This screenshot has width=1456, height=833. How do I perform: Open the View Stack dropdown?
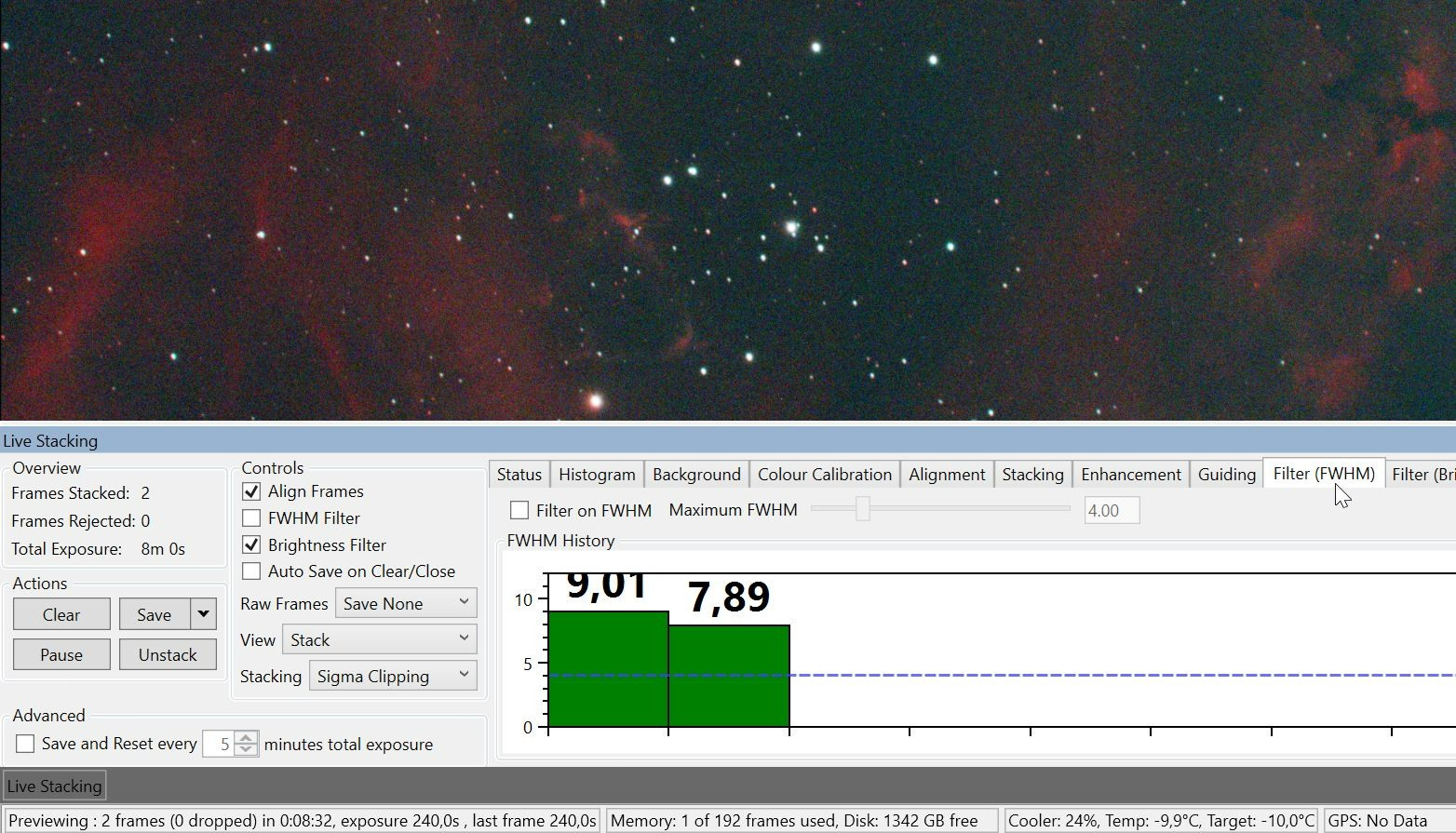point(380,639)
